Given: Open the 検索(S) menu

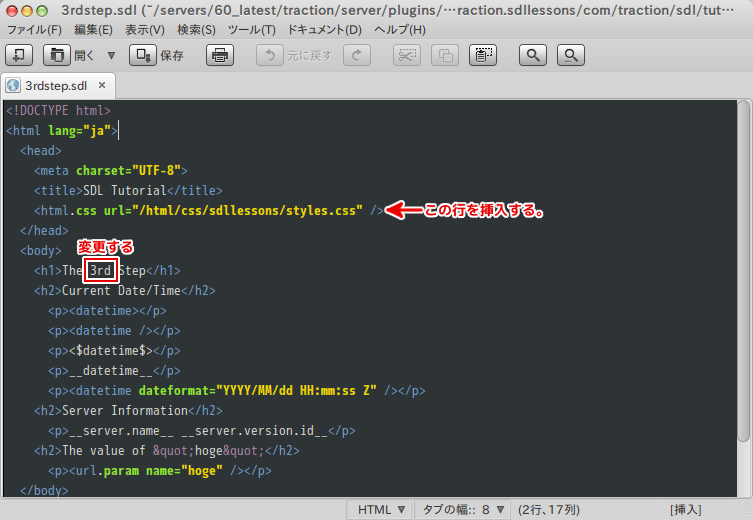Looking at the screenshot, I should click(x=196, y=30).
